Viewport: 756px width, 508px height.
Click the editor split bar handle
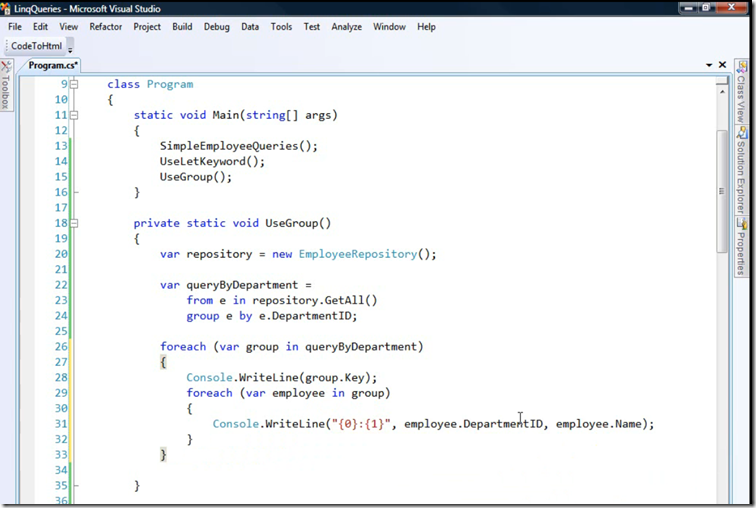click(722, 81)
